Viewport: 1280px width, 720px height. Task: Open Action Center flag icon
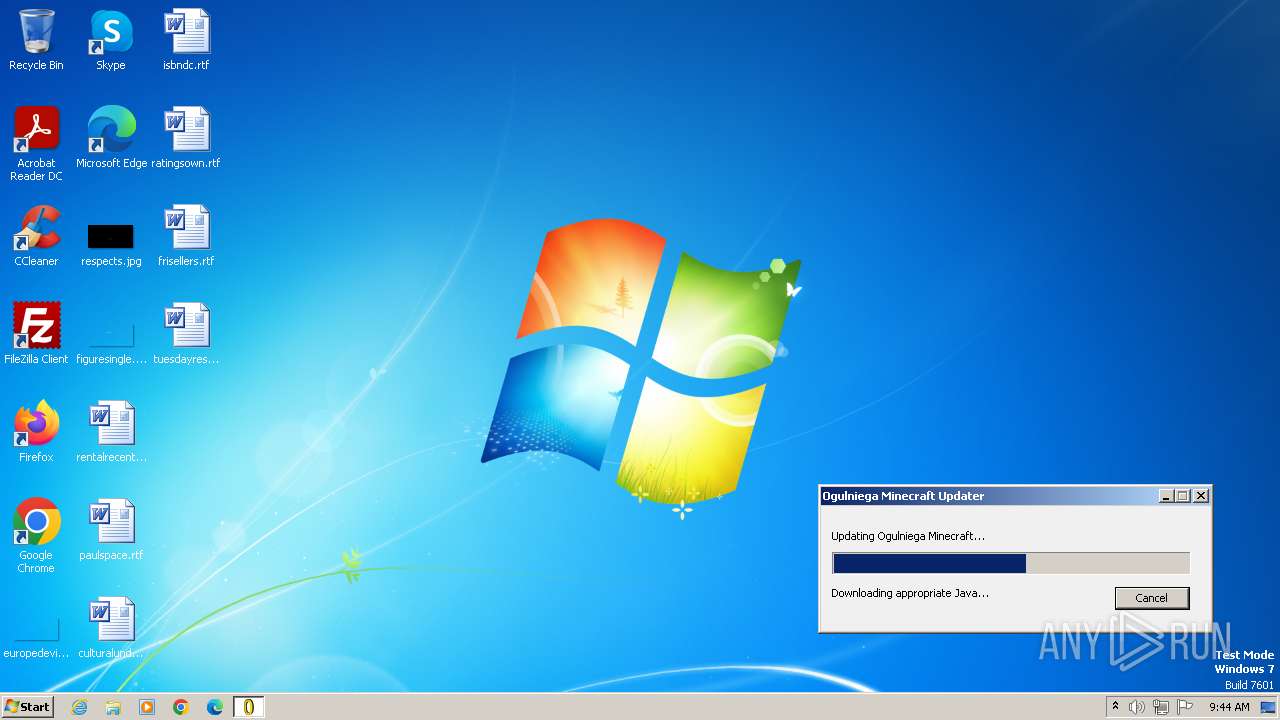(1185, 707)
